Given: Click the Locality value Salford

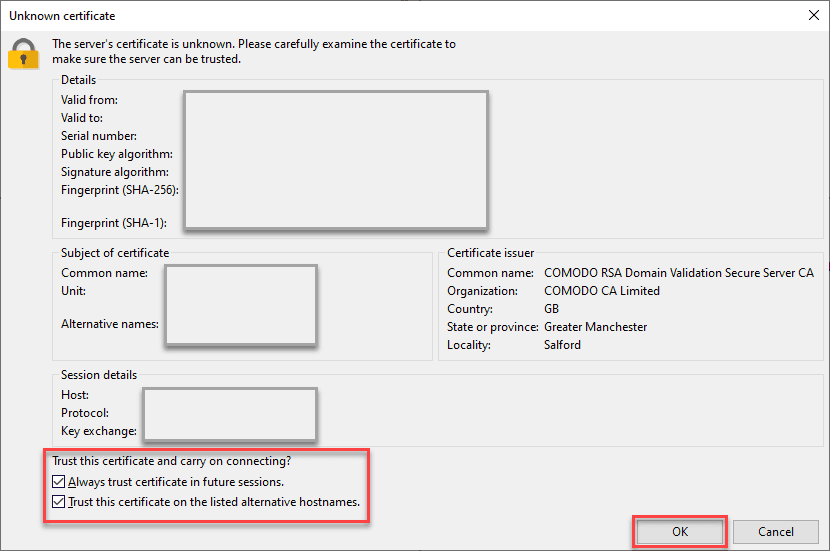Looking at the screenshot, I should [x=562, y=345].
